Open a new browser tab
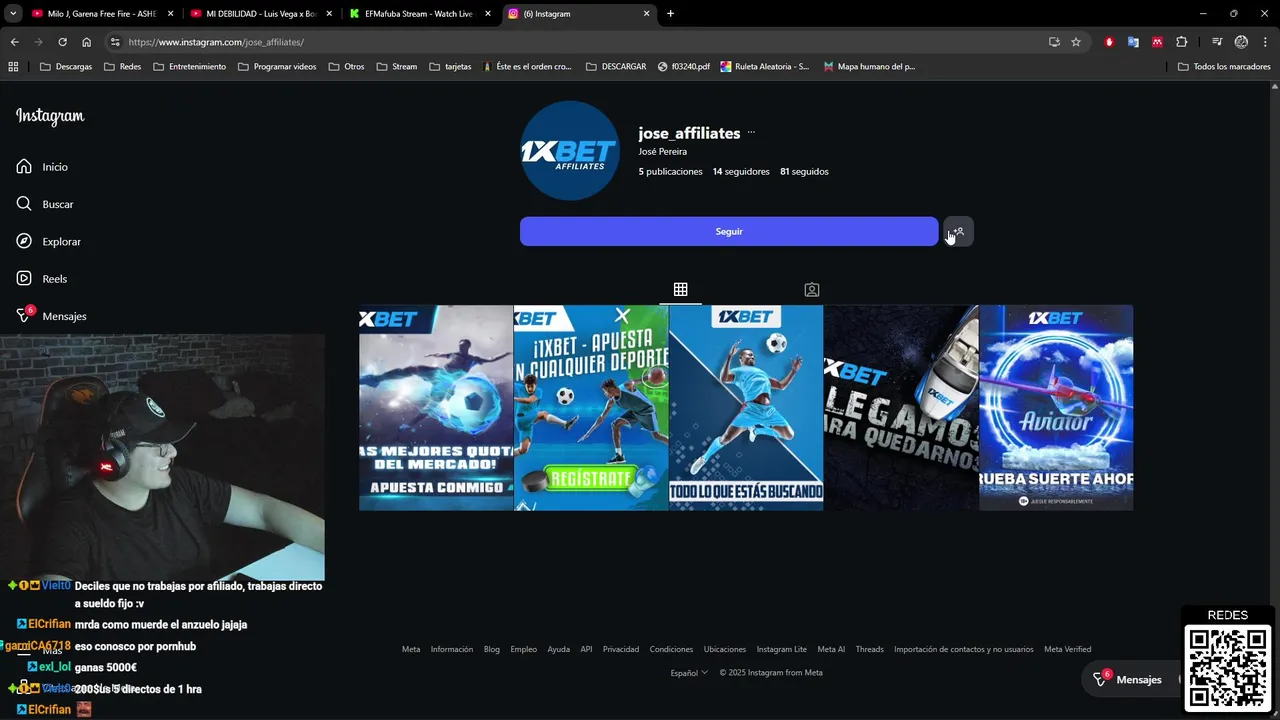The height and width of the screenshot is (720, 1280). (x=670, y=14)
